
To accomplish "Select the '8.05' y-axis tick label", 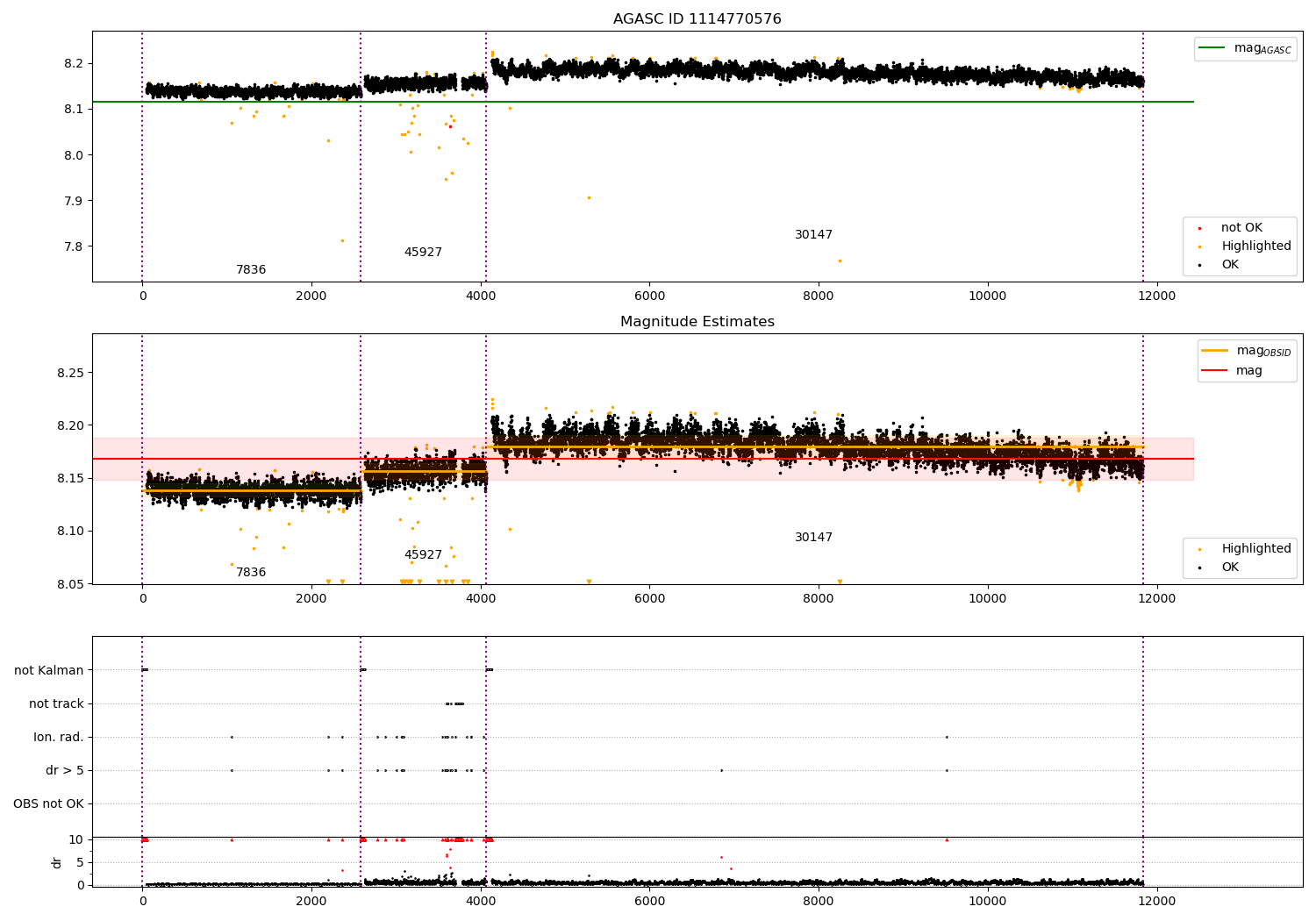I will pyautogui.click(x=70, y=584).
